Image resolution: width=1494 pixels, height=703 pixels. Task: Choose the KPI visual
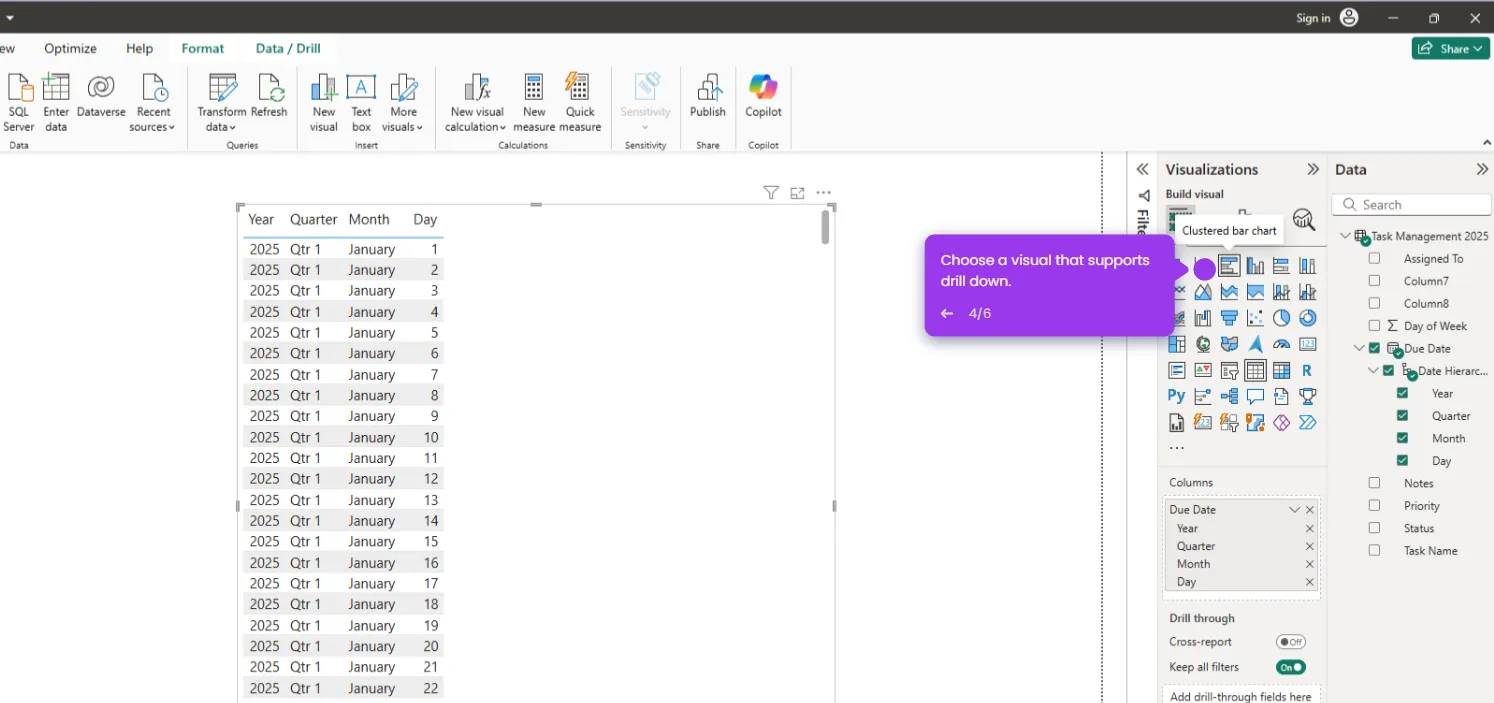point(1203,370)
